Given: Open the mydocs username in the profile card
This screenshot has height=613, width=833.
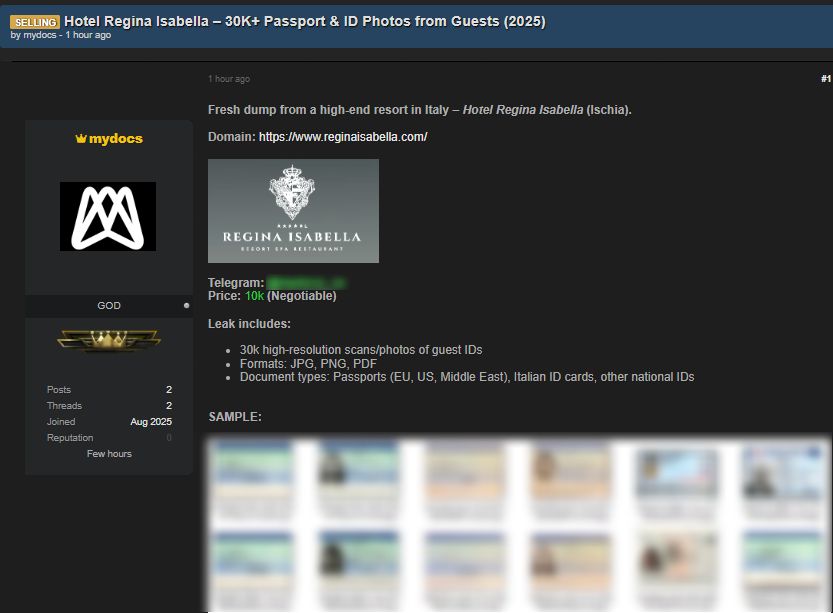Looking at the screenshot, I should [116, 139].
